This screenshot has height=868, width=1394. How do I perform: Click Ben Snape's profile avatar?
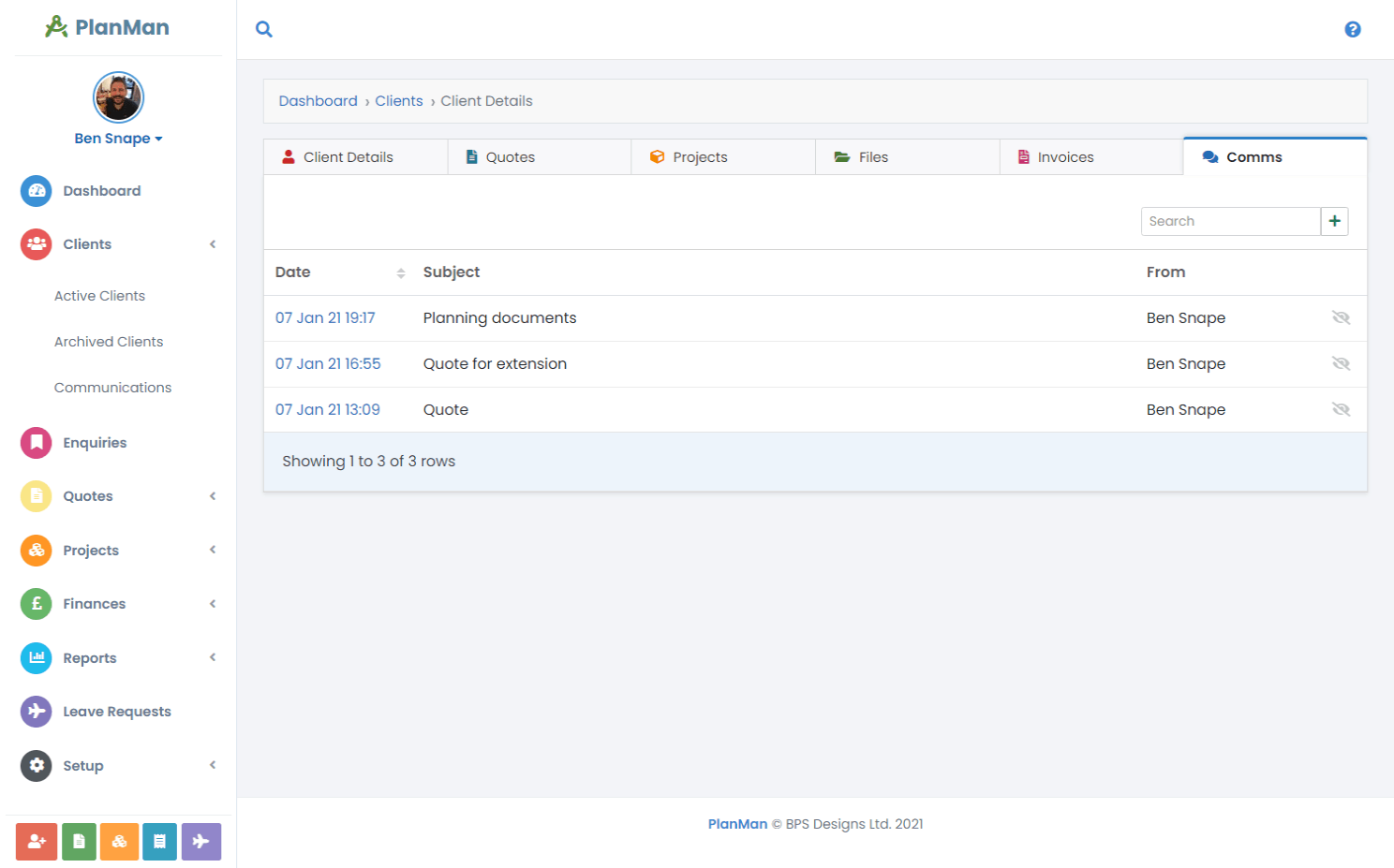(x=118, y=97)
